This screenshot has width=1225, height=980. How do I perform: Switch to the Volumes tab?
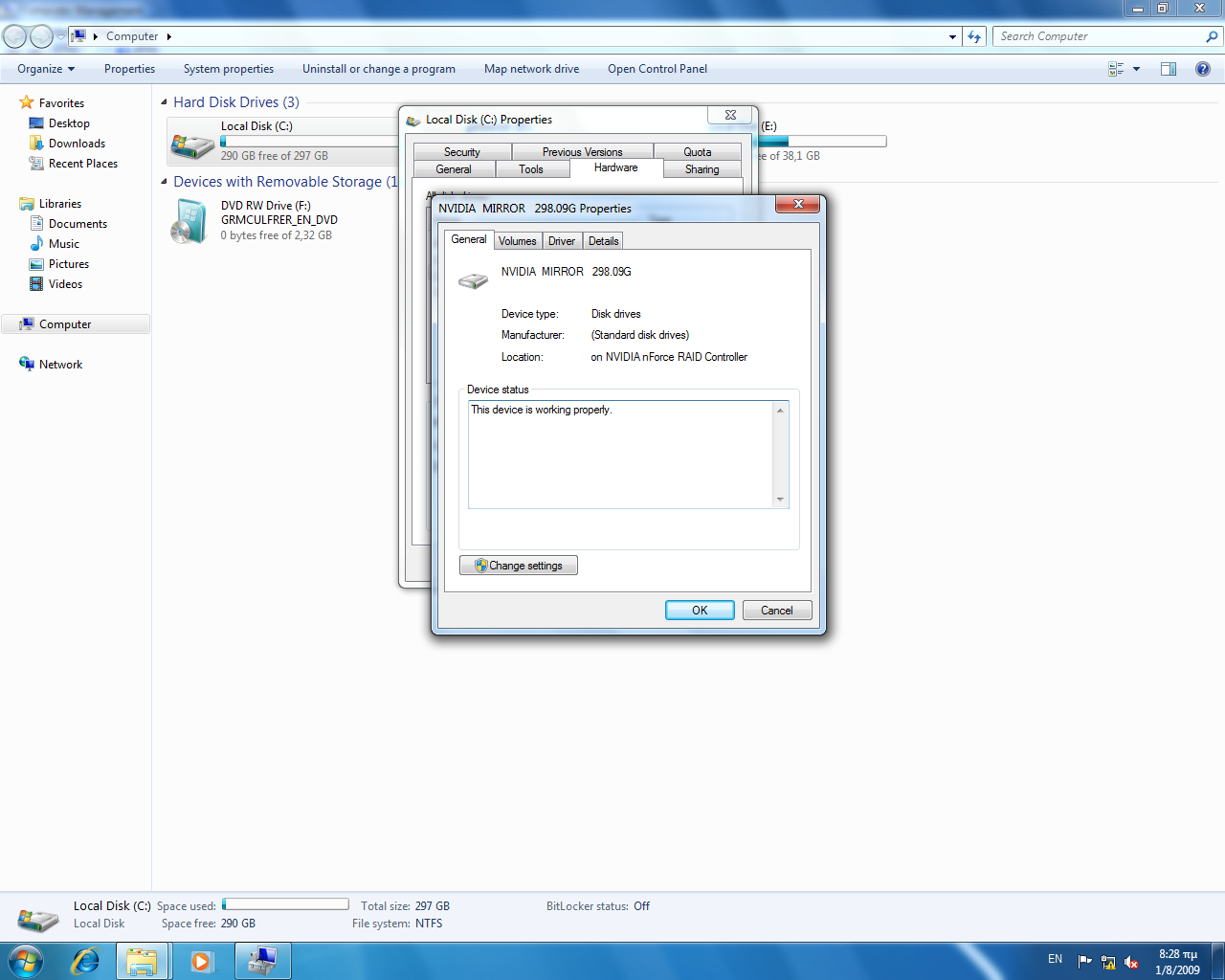pyautogui.click(x=517, y=241)
